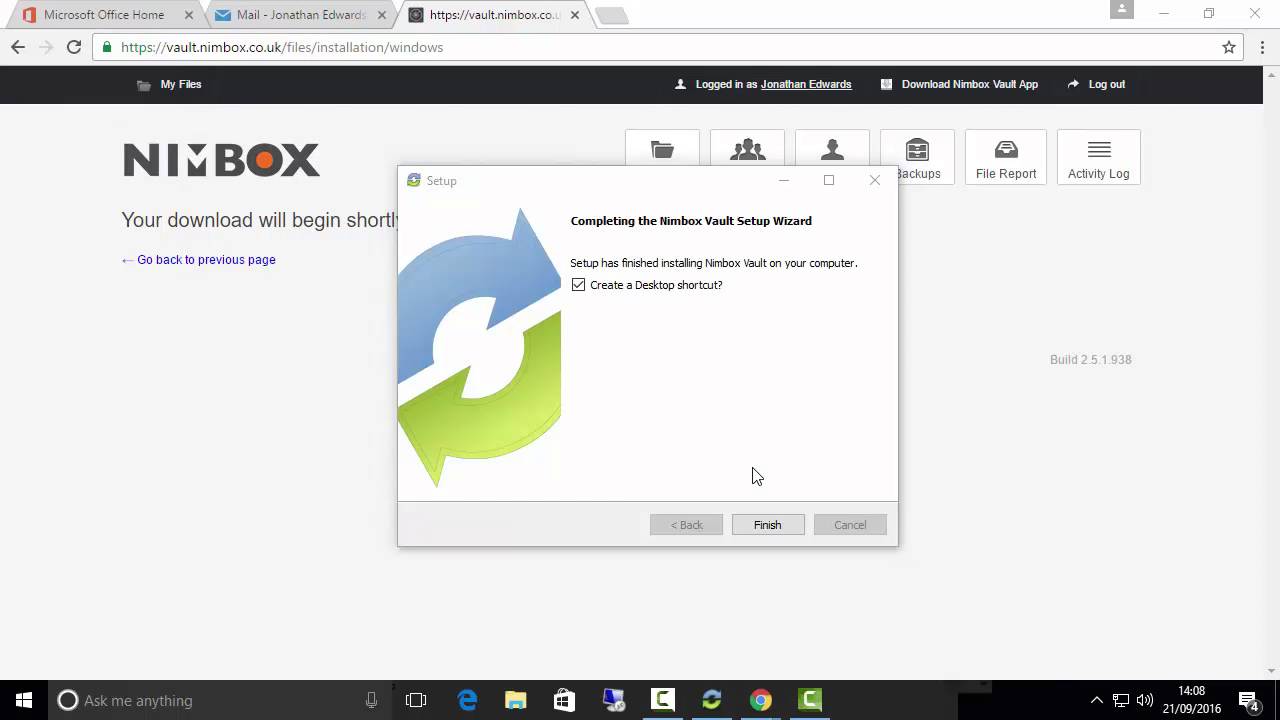Image resolution: width=1280 pixels, height=720 pixels.
Task: Click Windows Start button
Action: pos(24,700)
